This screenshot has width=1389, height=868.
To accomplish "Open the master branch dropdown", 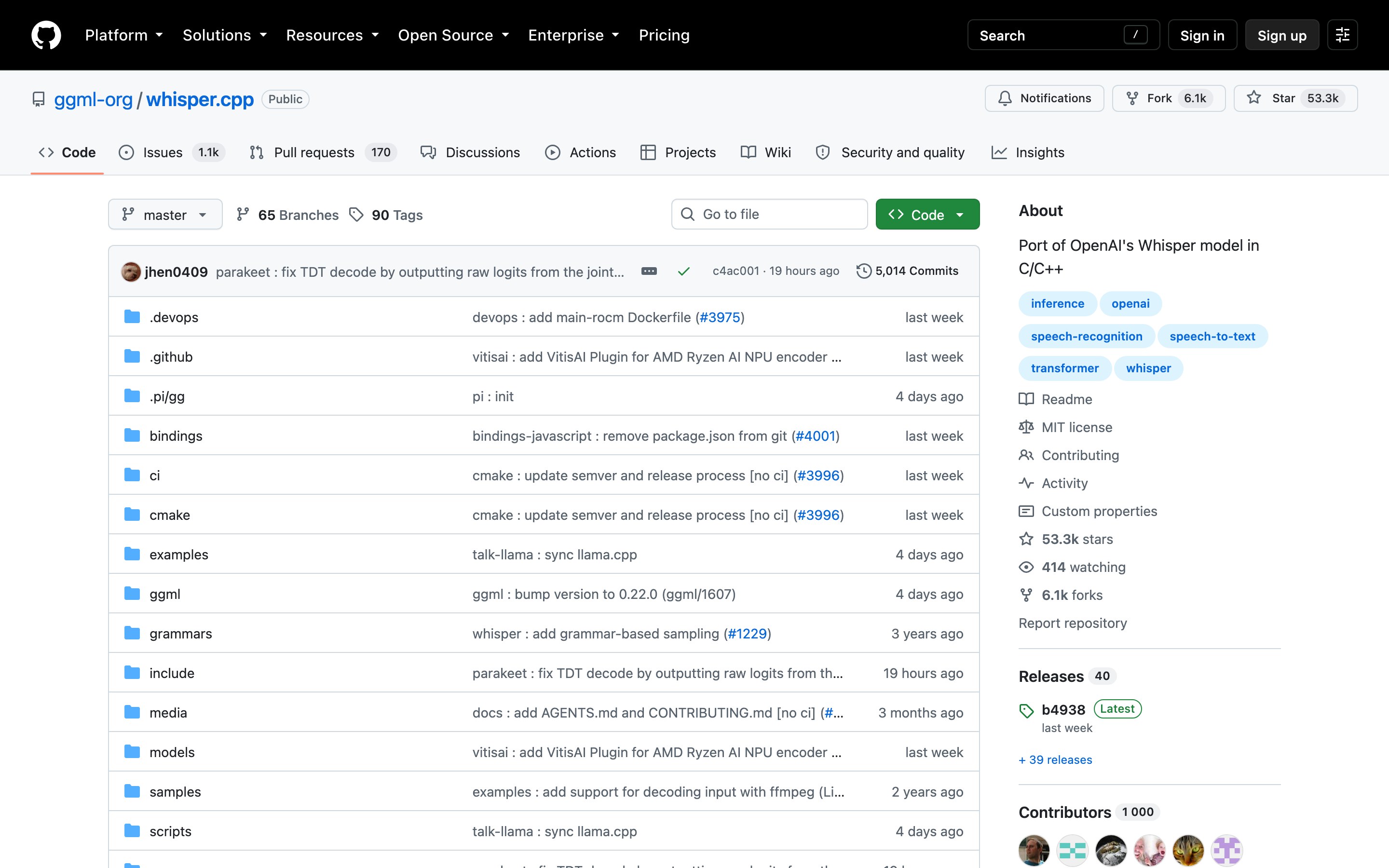I will click(165, 215).
